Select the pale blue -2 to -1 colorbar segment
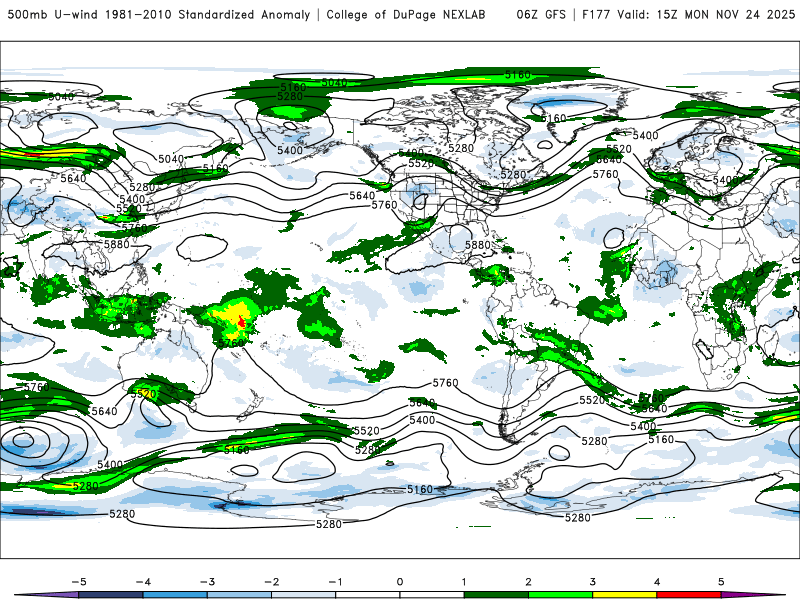The image size is (800, 600). tap(304, 595)
